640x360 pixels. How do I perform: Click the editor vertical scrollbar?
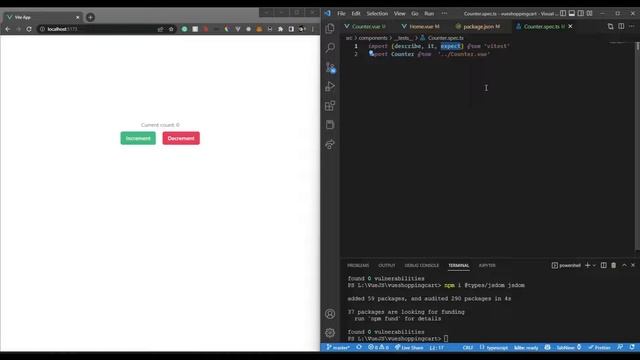(638, 147)
